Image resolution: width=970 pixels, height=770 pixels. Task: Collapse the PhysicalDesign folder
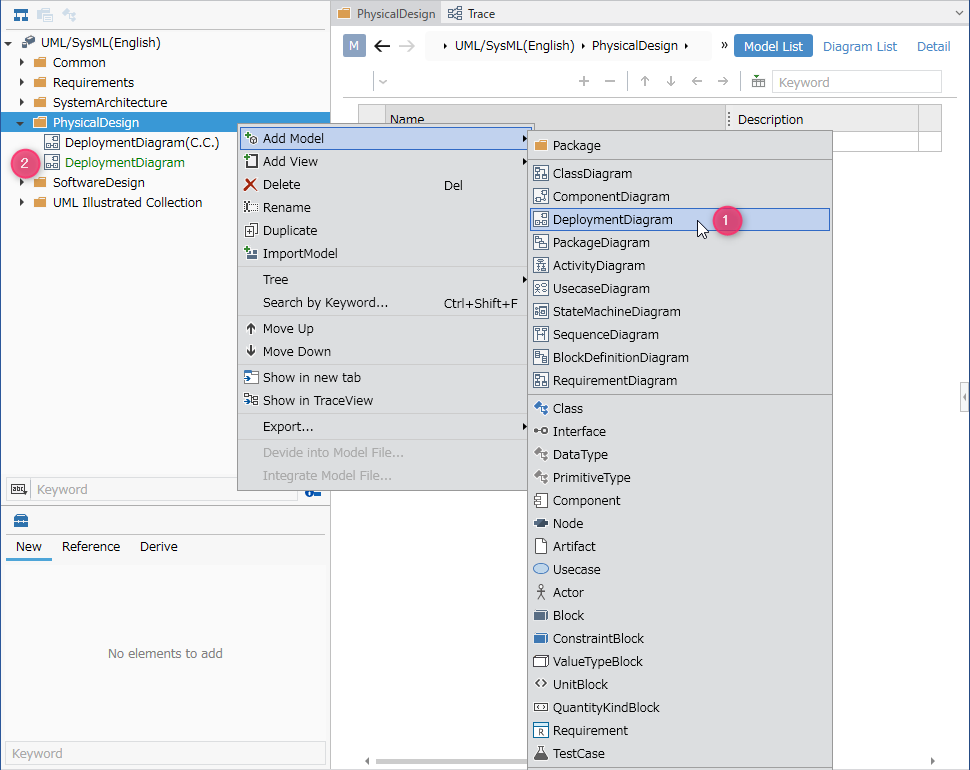point(20,122)
